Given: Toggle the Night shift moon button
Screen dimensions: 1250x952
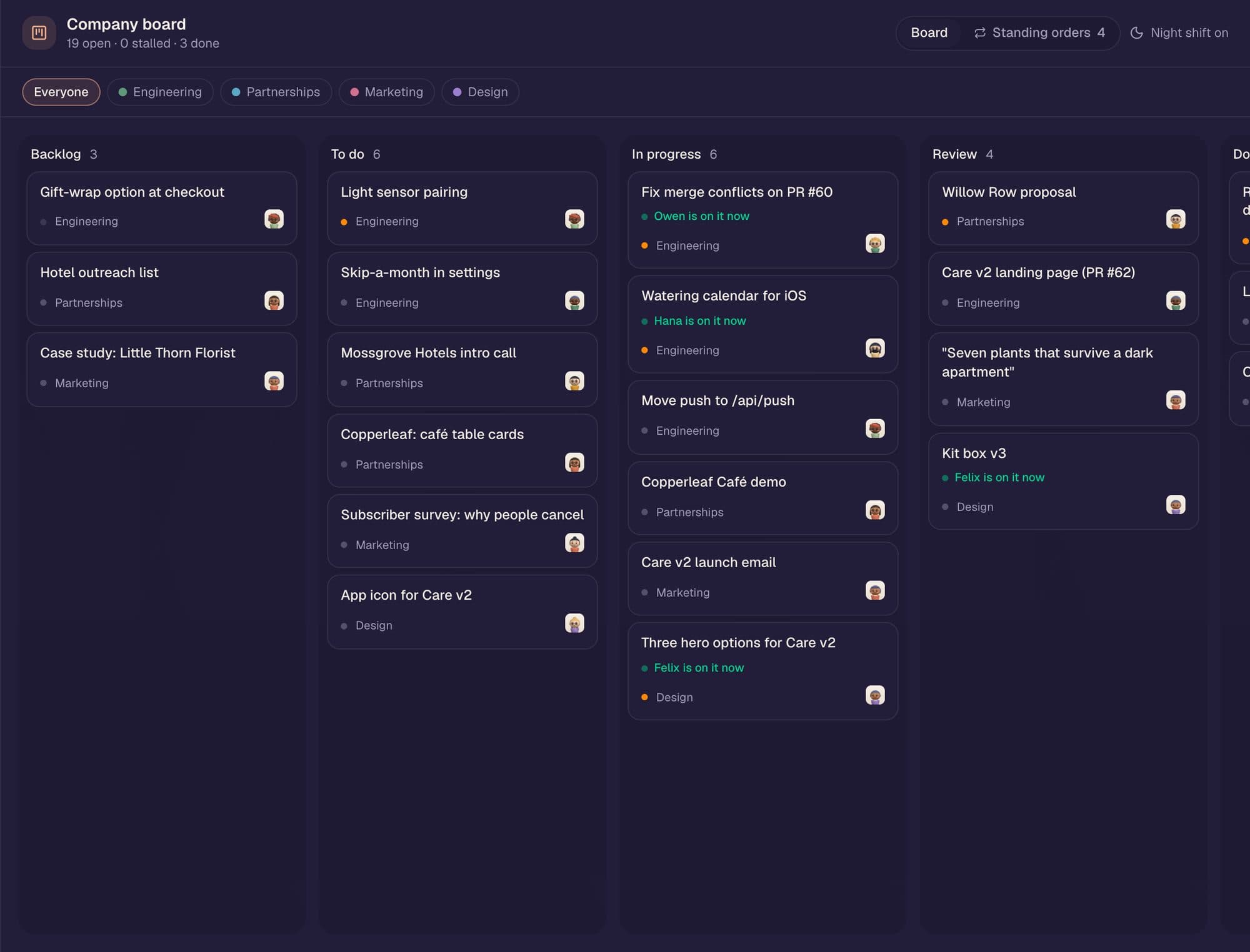Looking at the screenshot, I should 1179,32.
